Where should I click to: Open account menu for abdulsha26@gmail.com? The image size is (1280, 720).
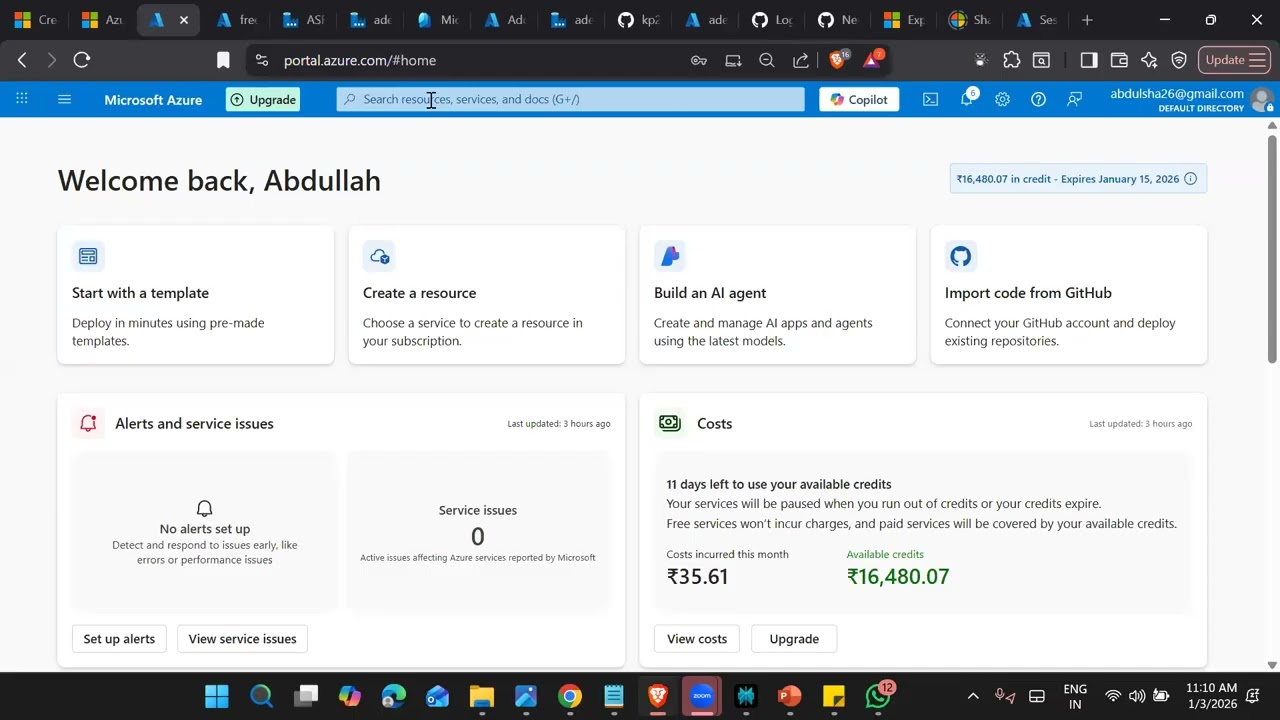pyautogui.click(x=1190, y=99)
